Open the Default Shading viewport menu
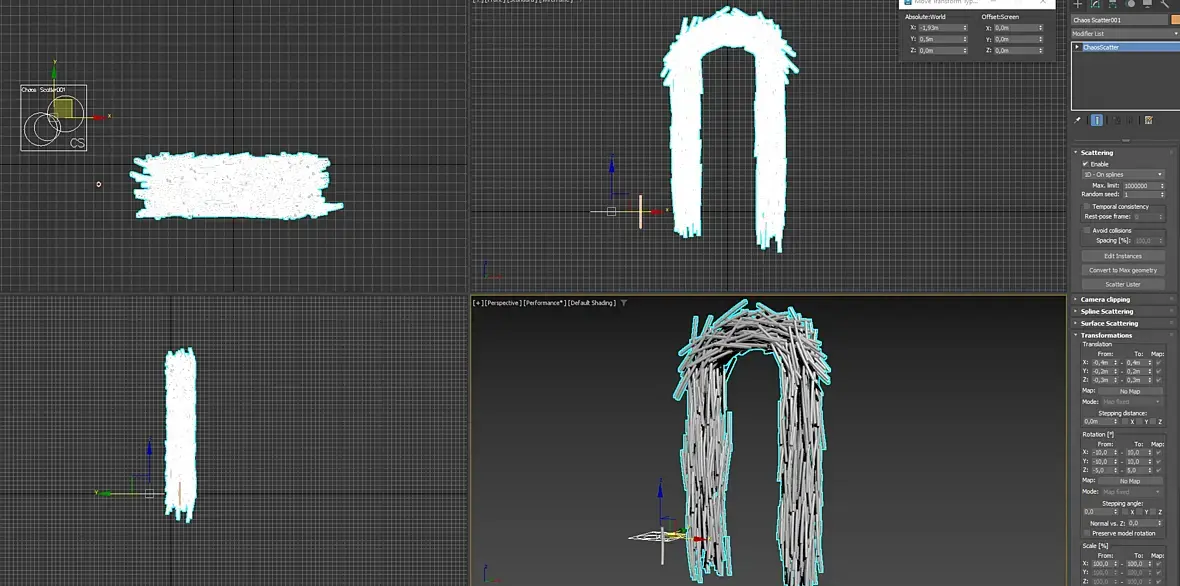Screen dimensions: 1180x586 (592, 303)
